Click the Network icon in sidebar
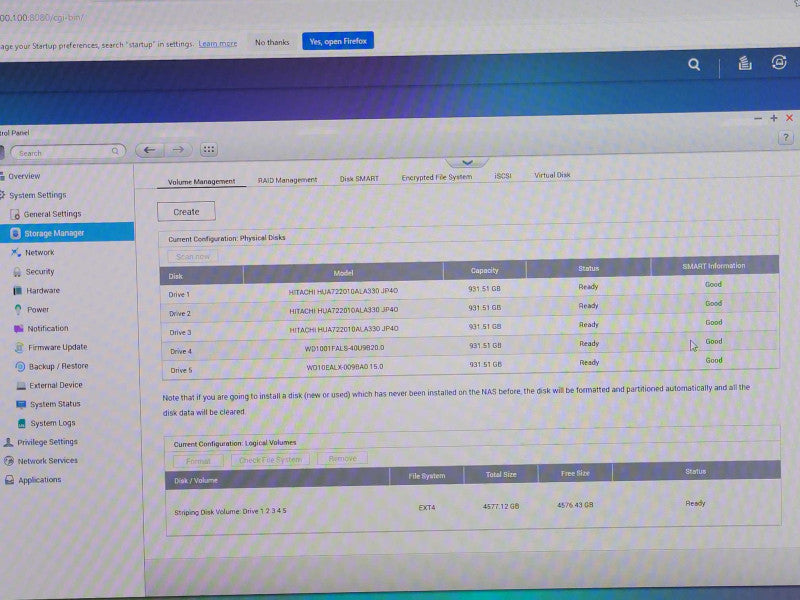 pos(16,253)
